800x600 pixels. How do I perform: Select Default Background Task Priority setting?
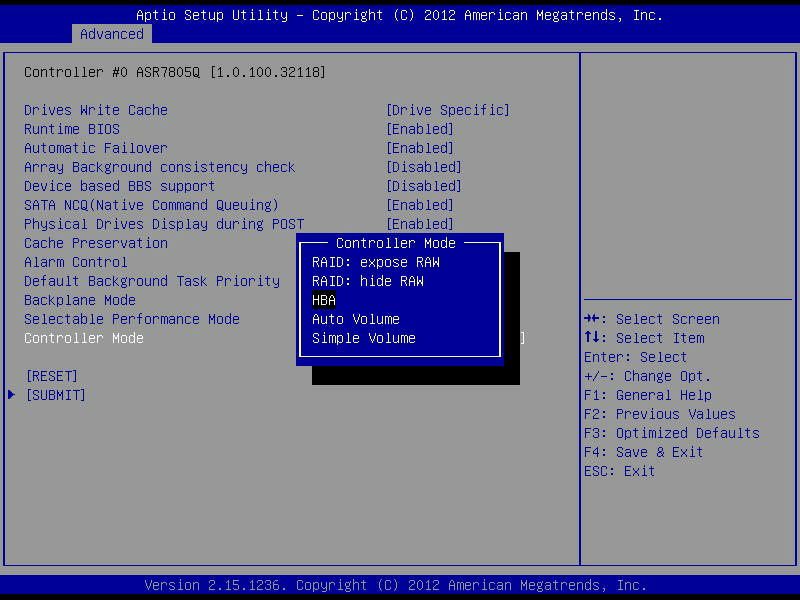point(152,281)
